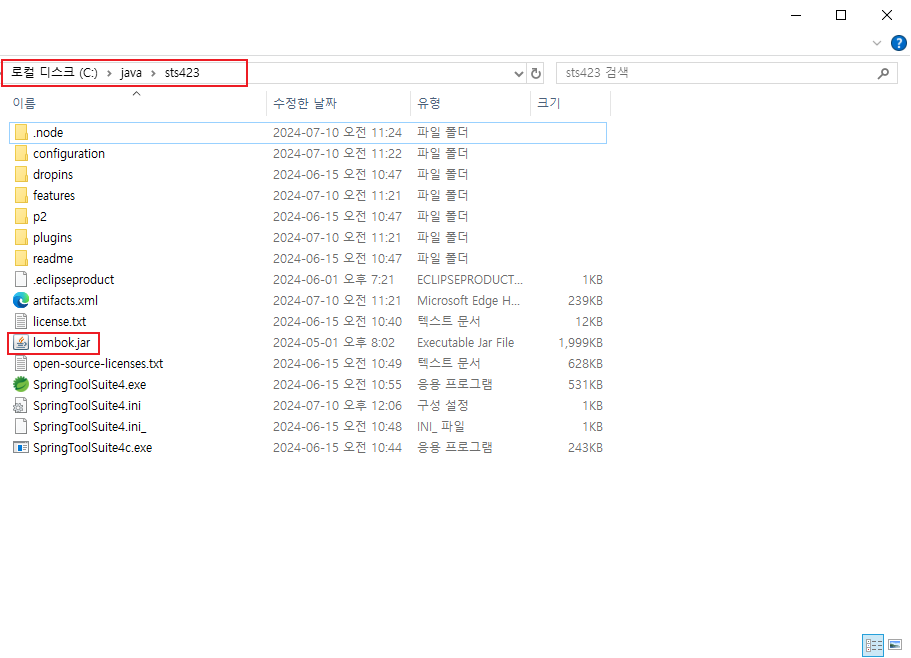
Task: Switch to details view layout icon
Action: 873,645
